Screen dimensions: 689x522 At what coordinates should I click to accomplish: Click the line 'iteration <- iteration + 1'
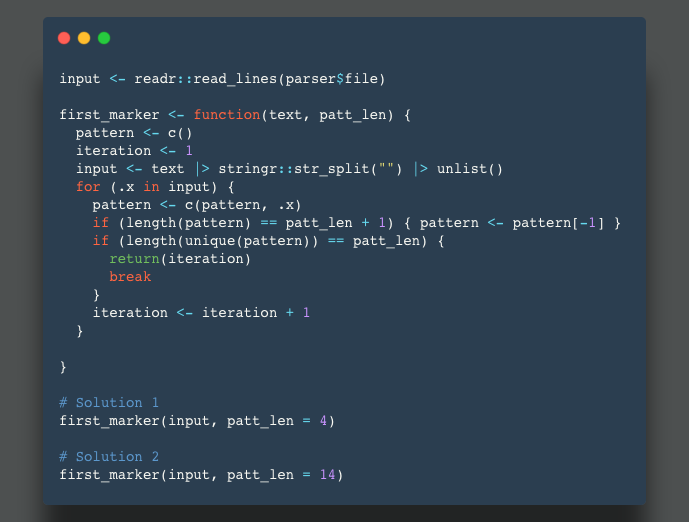(x=201, y=313)
